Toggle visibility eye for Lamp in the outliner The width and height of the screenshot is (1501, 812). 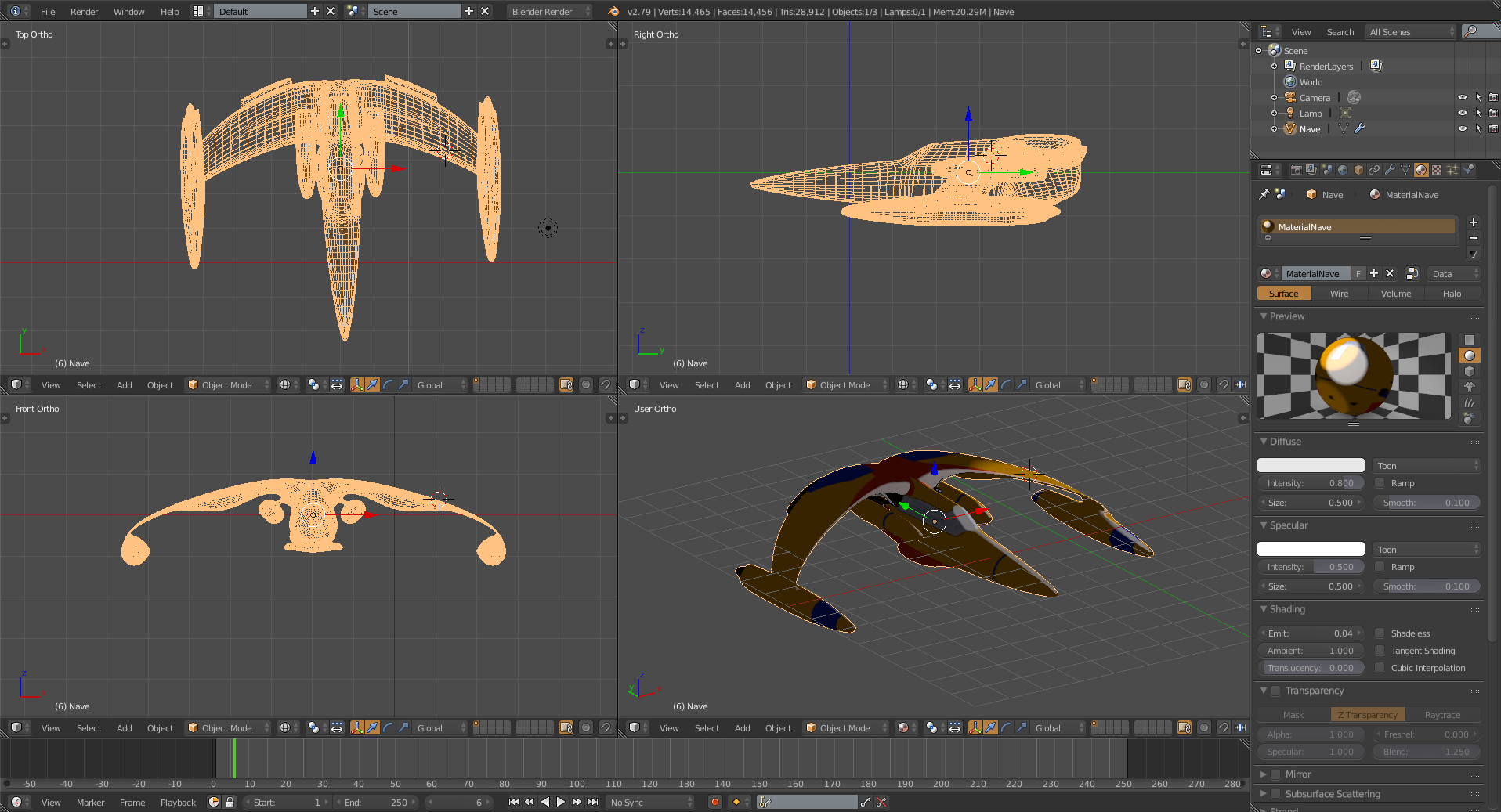[1462, 114]
